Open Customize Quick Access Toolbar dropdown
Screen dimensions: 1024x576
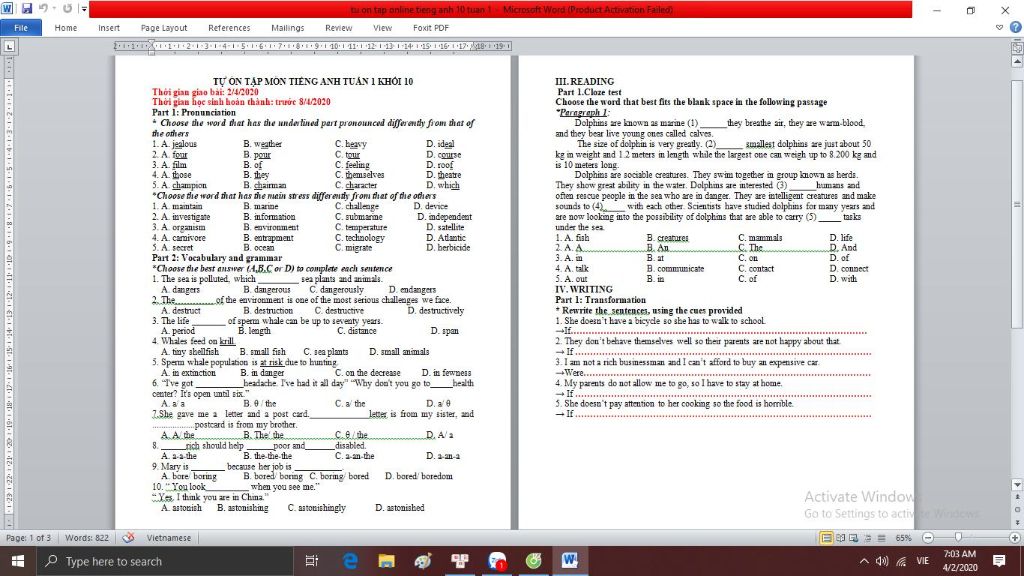coord(84,9)
